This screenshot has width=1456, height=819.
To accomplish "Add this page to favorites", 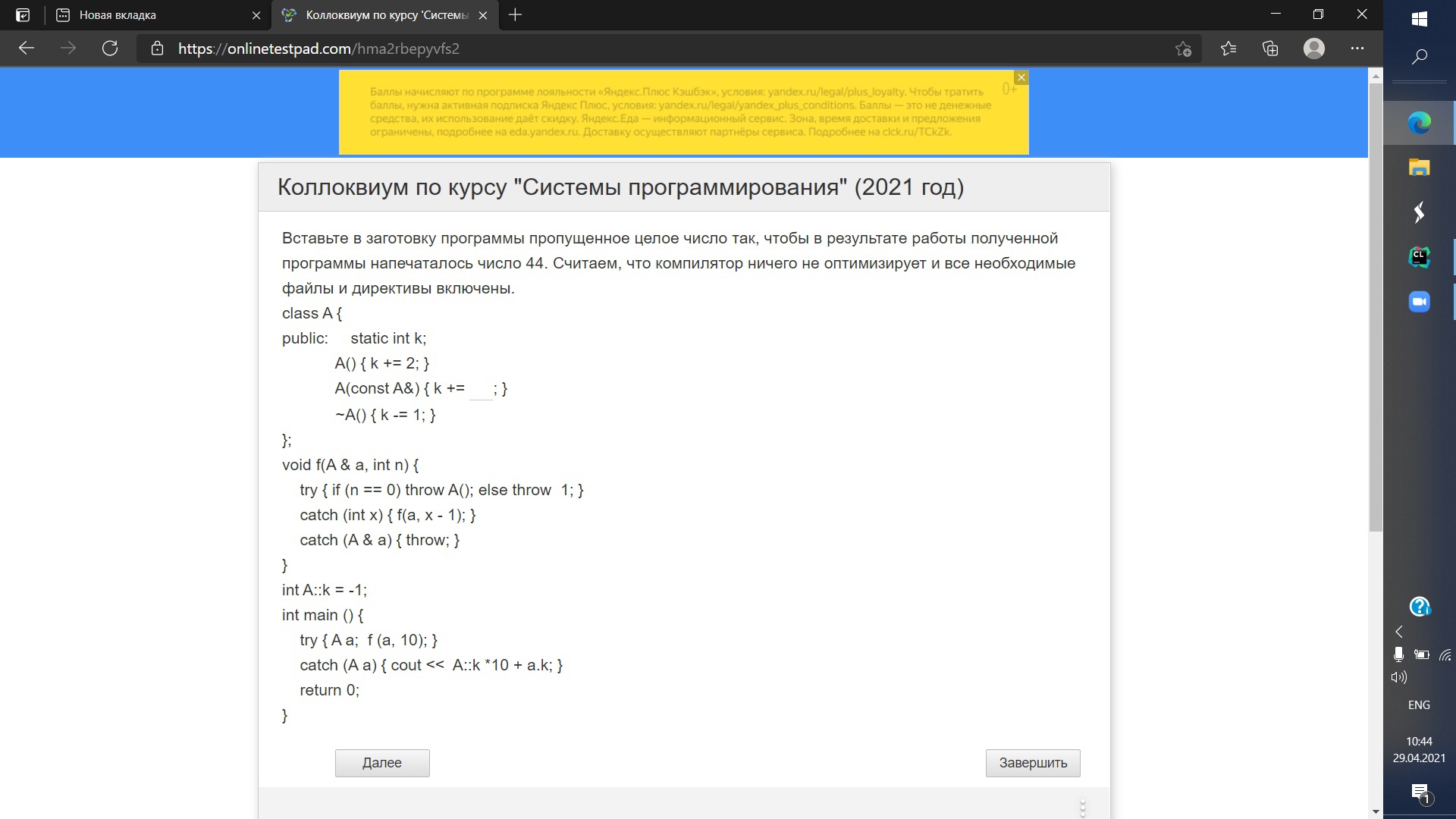I will coord(1183,49).
